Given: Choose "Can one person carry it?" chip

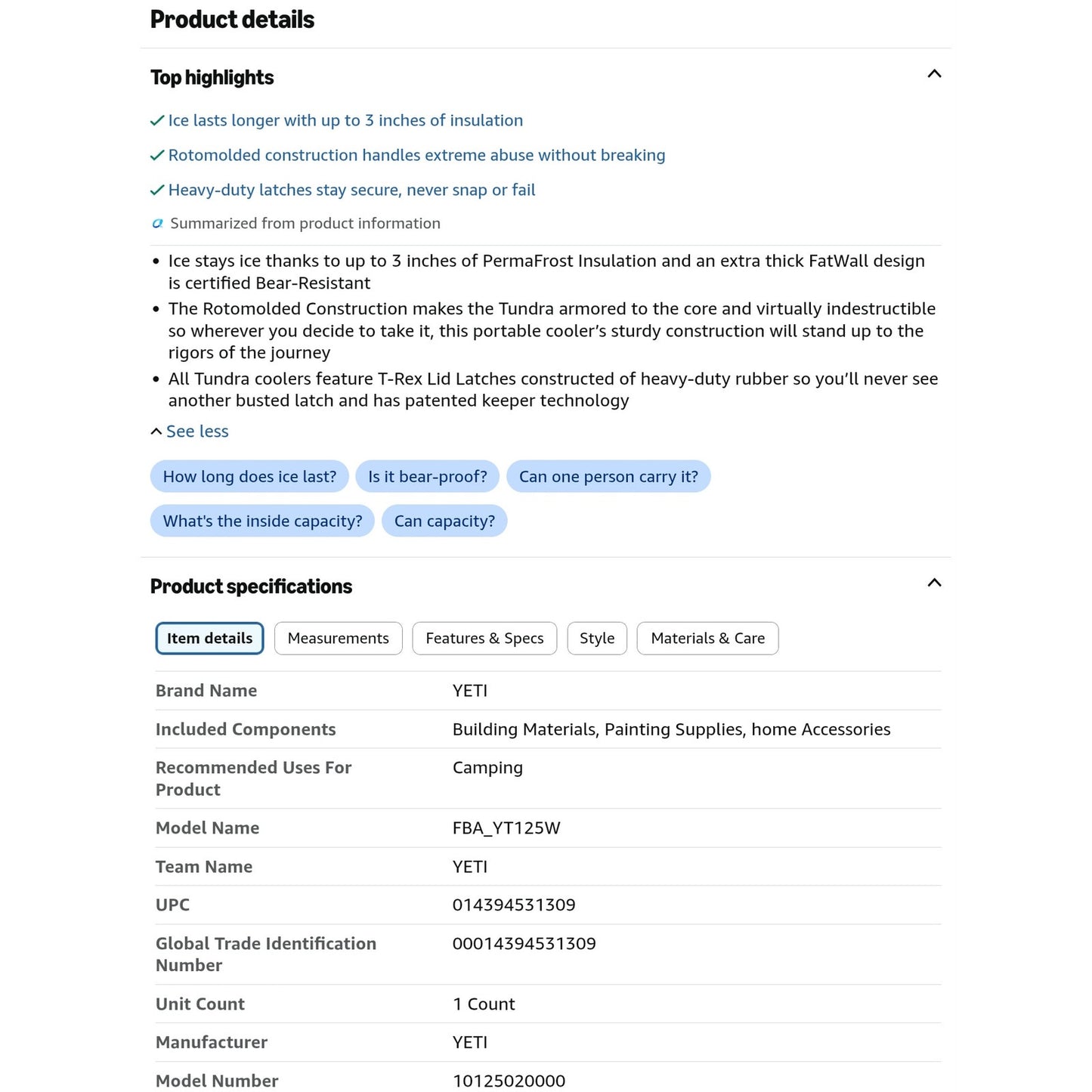Looking at the screenshot, I should (608, 477).
